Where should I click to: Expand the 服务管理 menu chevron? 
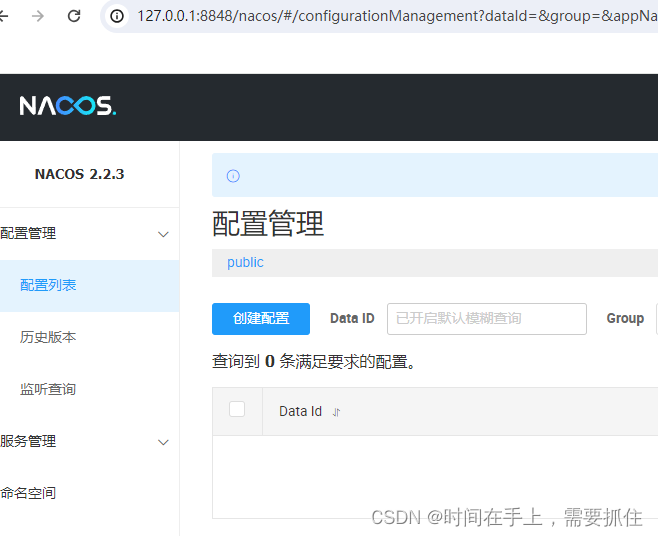click(x=163, y=442)
